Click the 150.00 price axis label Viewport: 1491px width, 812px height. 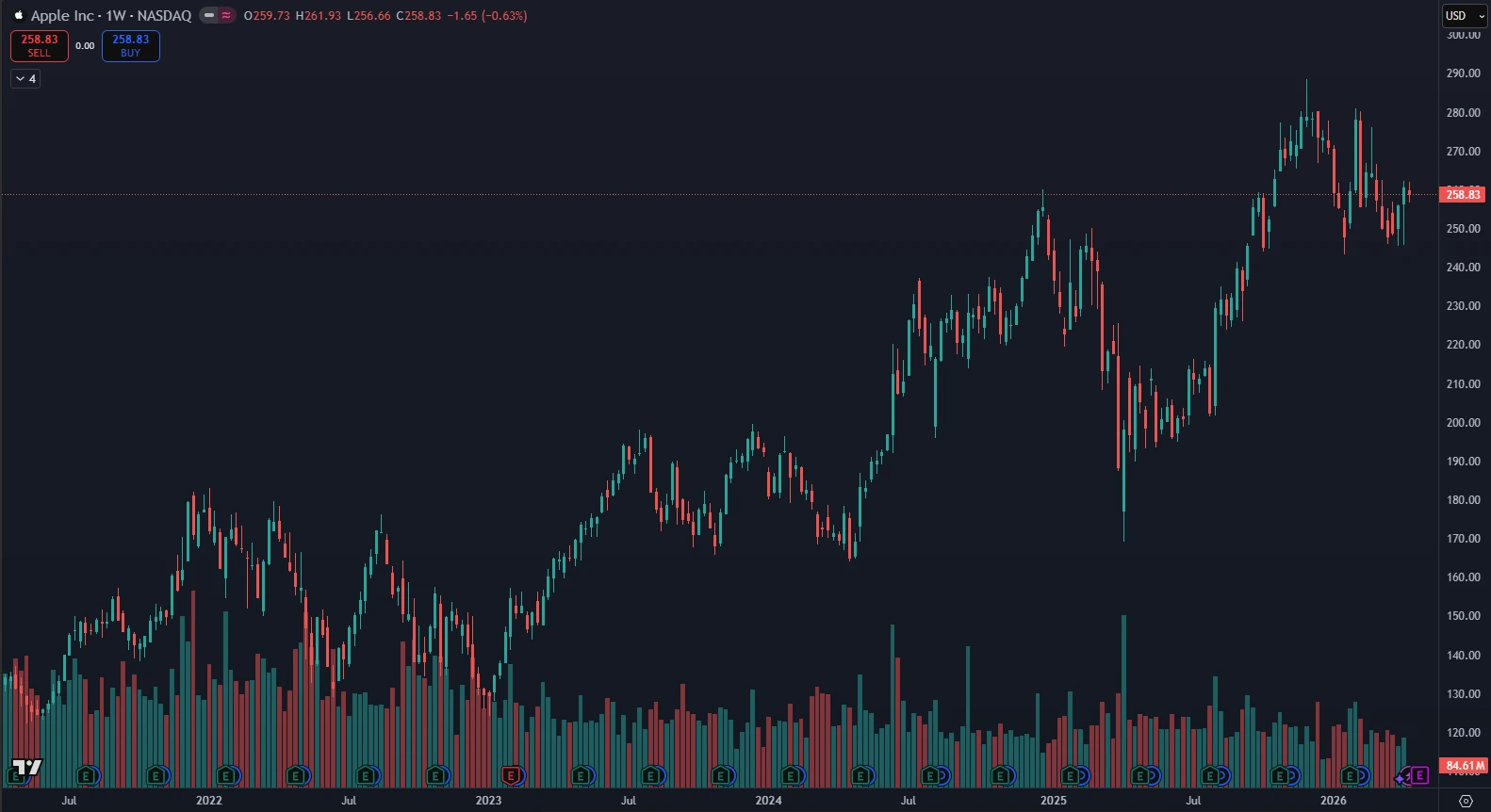1464,616
